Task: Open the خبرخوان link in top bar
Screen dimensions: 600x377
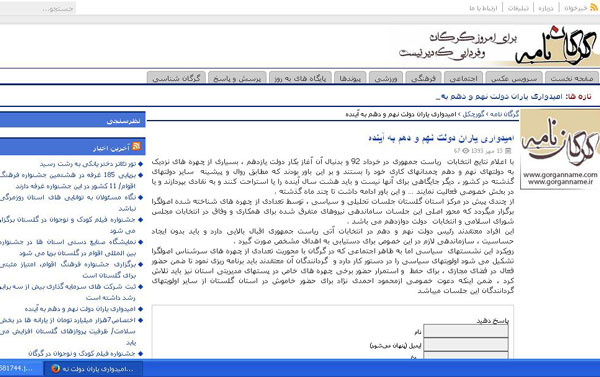Action: pos(576,8)
